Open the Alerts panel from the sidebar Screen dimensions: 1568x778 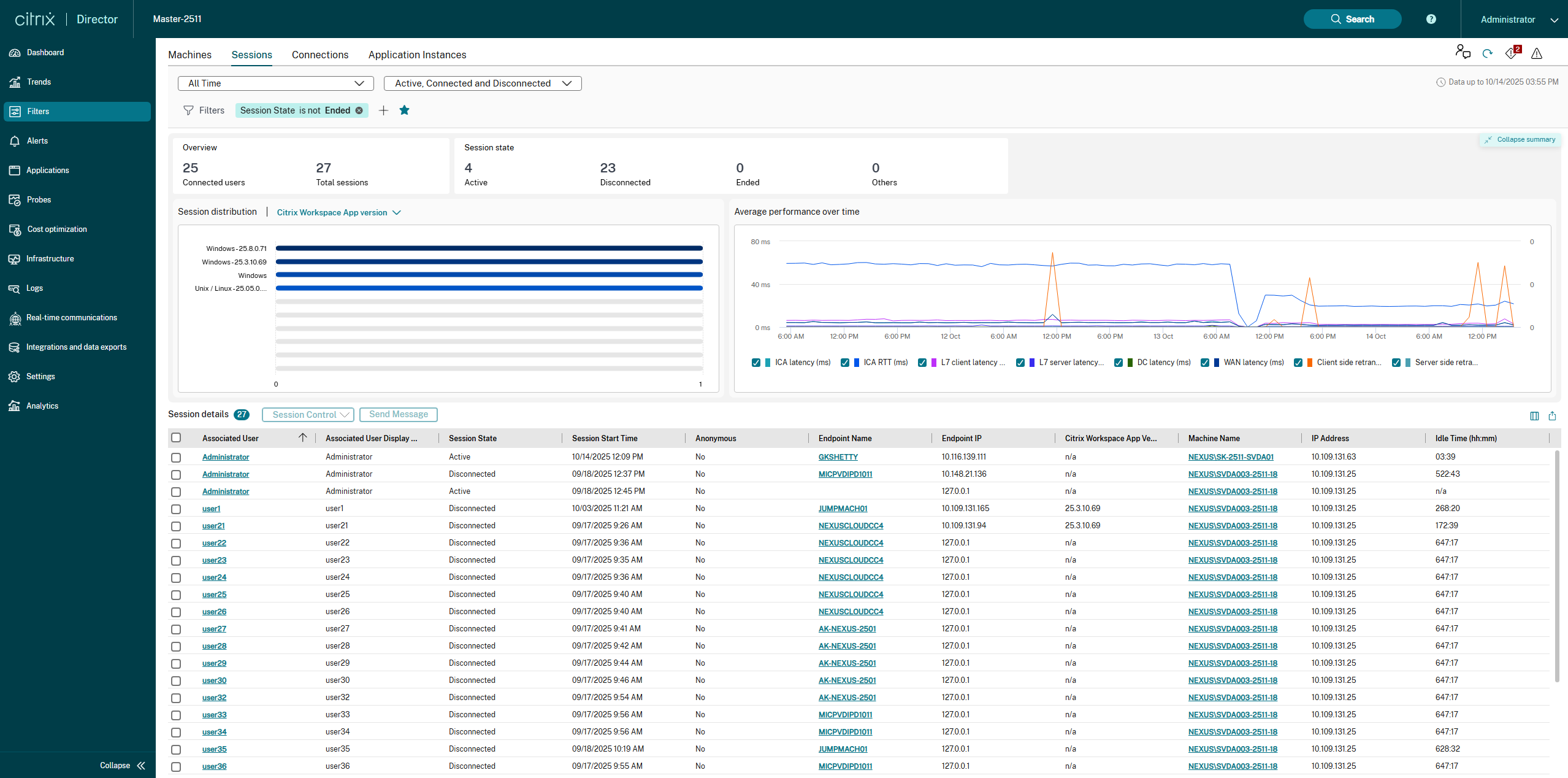click(x=37, y=141)
